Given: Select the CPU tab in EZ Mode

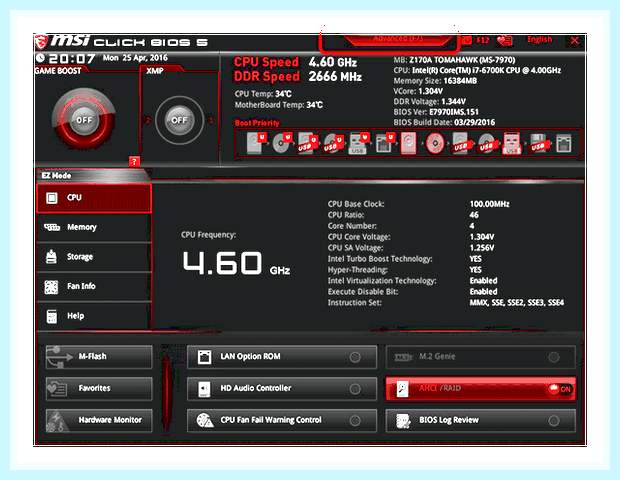Looking at the screenshot, I should point(94,198).
